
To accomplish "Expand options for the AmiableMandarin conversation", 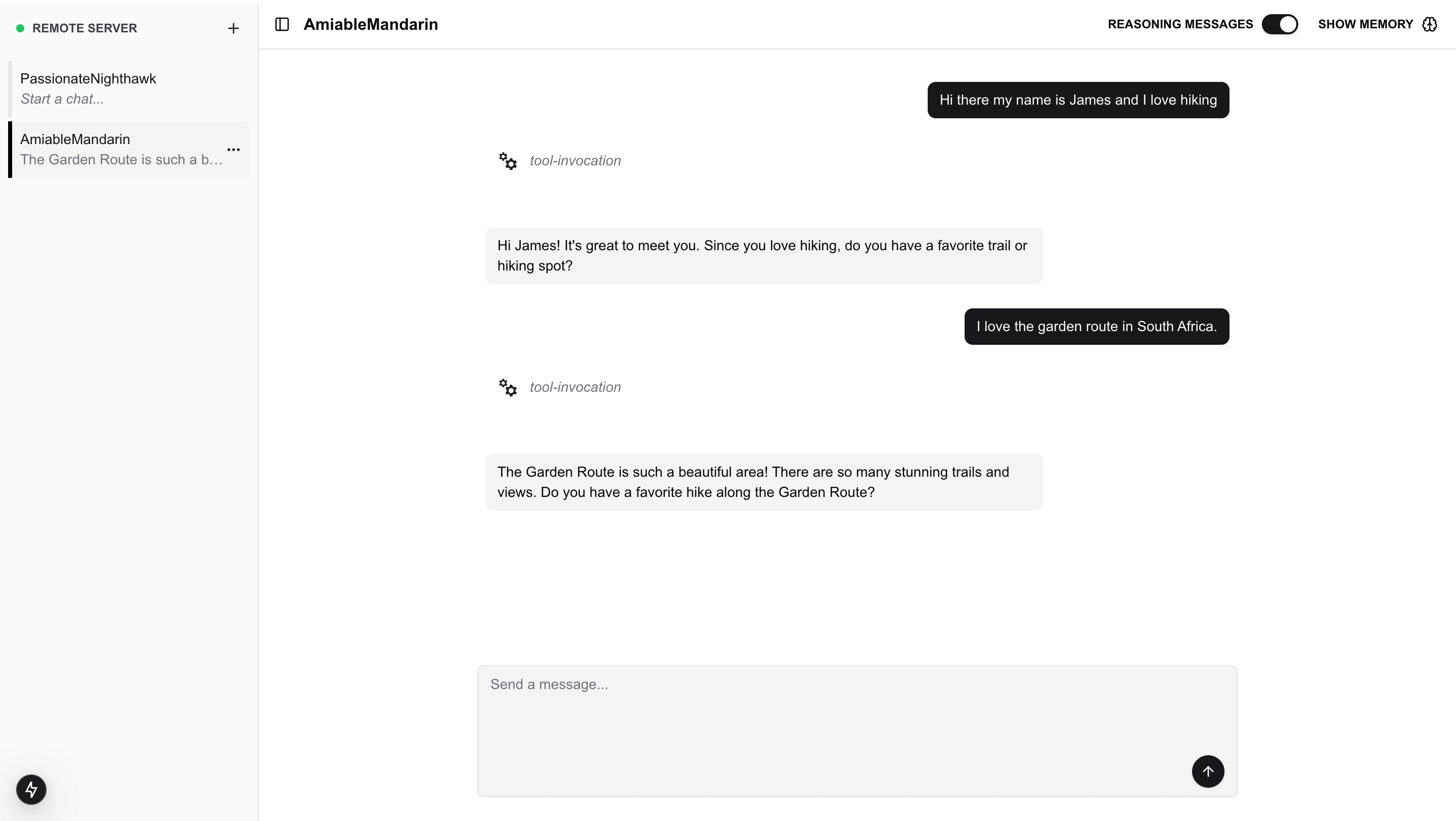I will point(234,149).
